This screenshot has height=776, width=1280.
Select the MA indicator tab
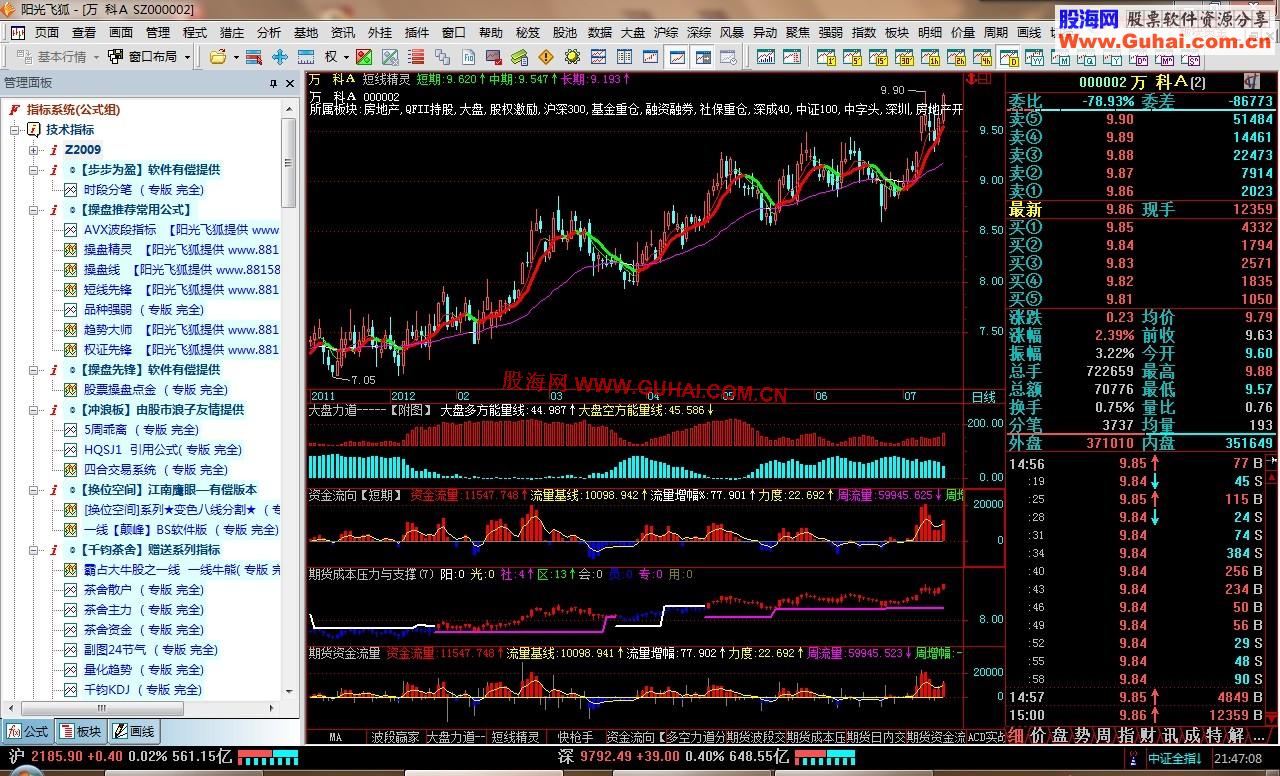[335, 737]
